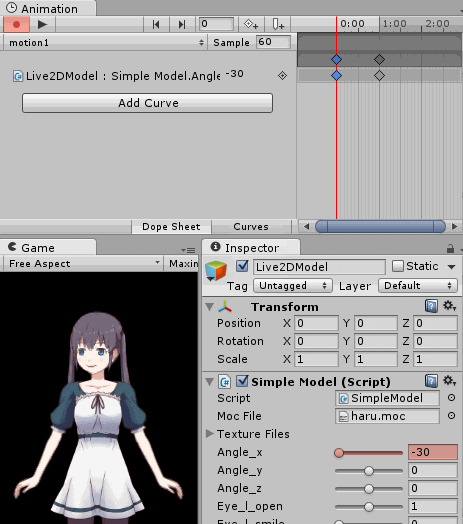
Task: Toggle the Simple Model script enabled checkbox
Action: click(242, 381)
